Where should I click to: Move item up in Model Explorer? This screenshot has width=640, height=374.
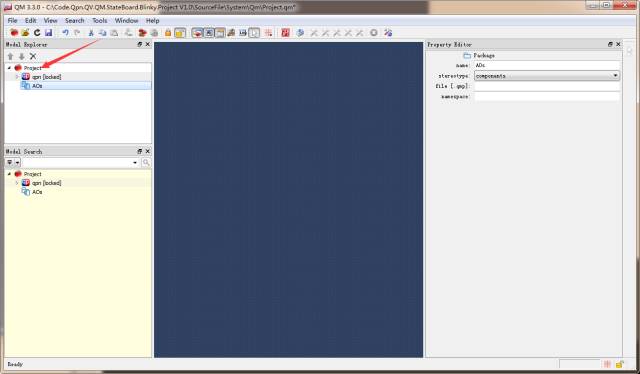point(11,56)
